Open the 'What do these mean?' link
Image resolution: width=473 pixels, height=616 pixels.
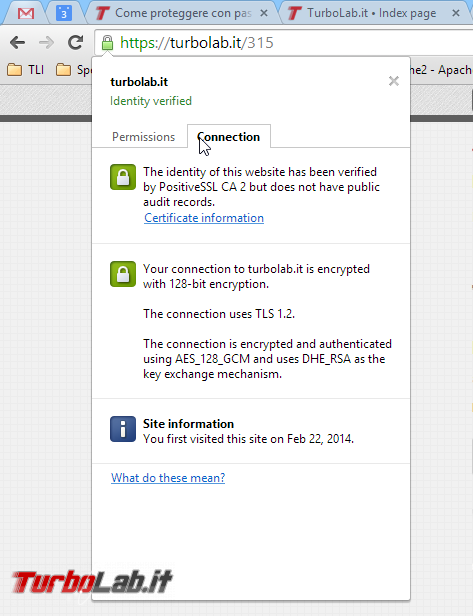168,478
